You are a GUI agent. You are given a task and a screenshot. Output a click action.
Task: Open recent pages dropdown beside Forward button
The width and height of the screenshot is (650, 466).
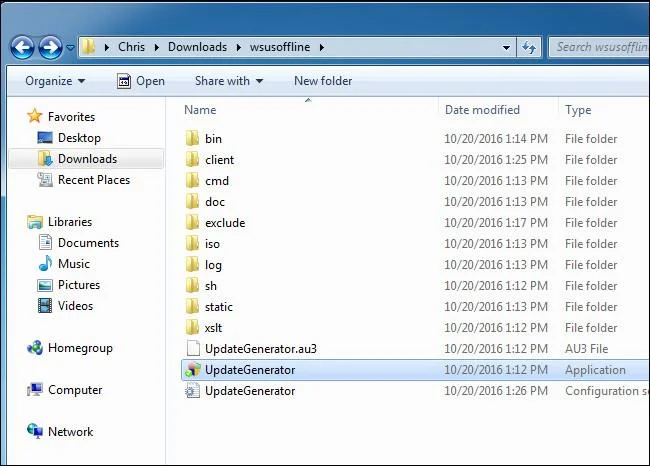pos(70,48)
